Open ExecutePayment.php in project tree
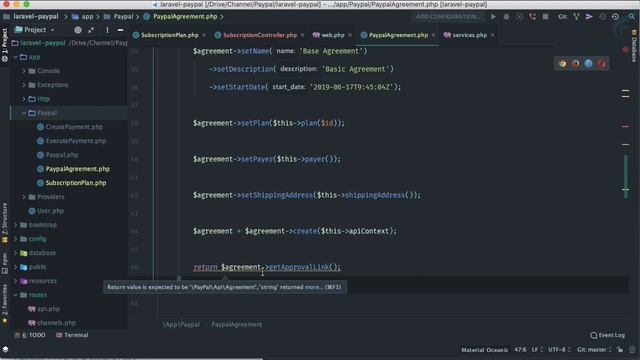This screenshot has height=360, width=640. (x=76, y=141)
